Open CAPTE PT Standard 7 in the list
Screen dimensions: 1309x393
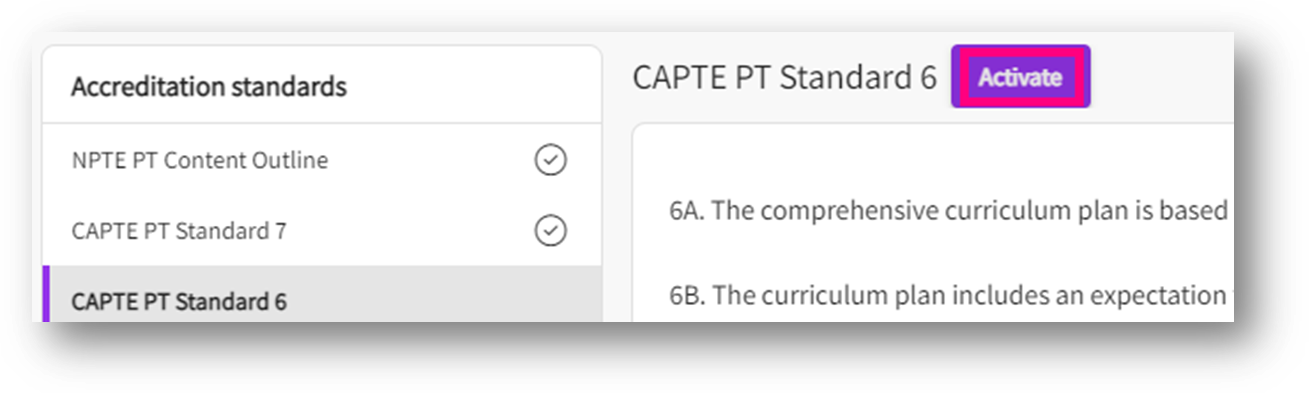[179, 231]
